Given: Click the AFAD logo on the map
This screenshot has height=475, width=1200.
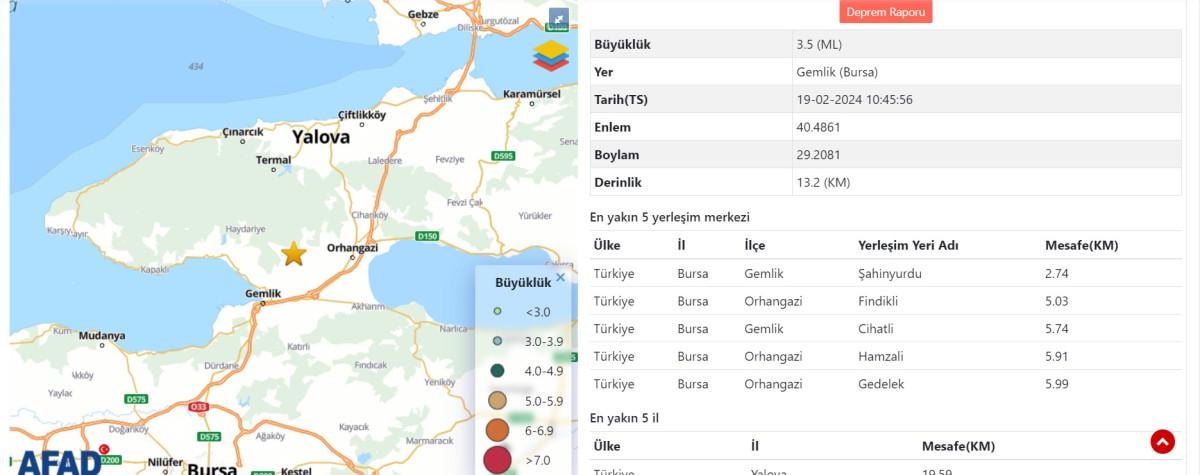Looking at the screenshot, I should coord(60,461).
